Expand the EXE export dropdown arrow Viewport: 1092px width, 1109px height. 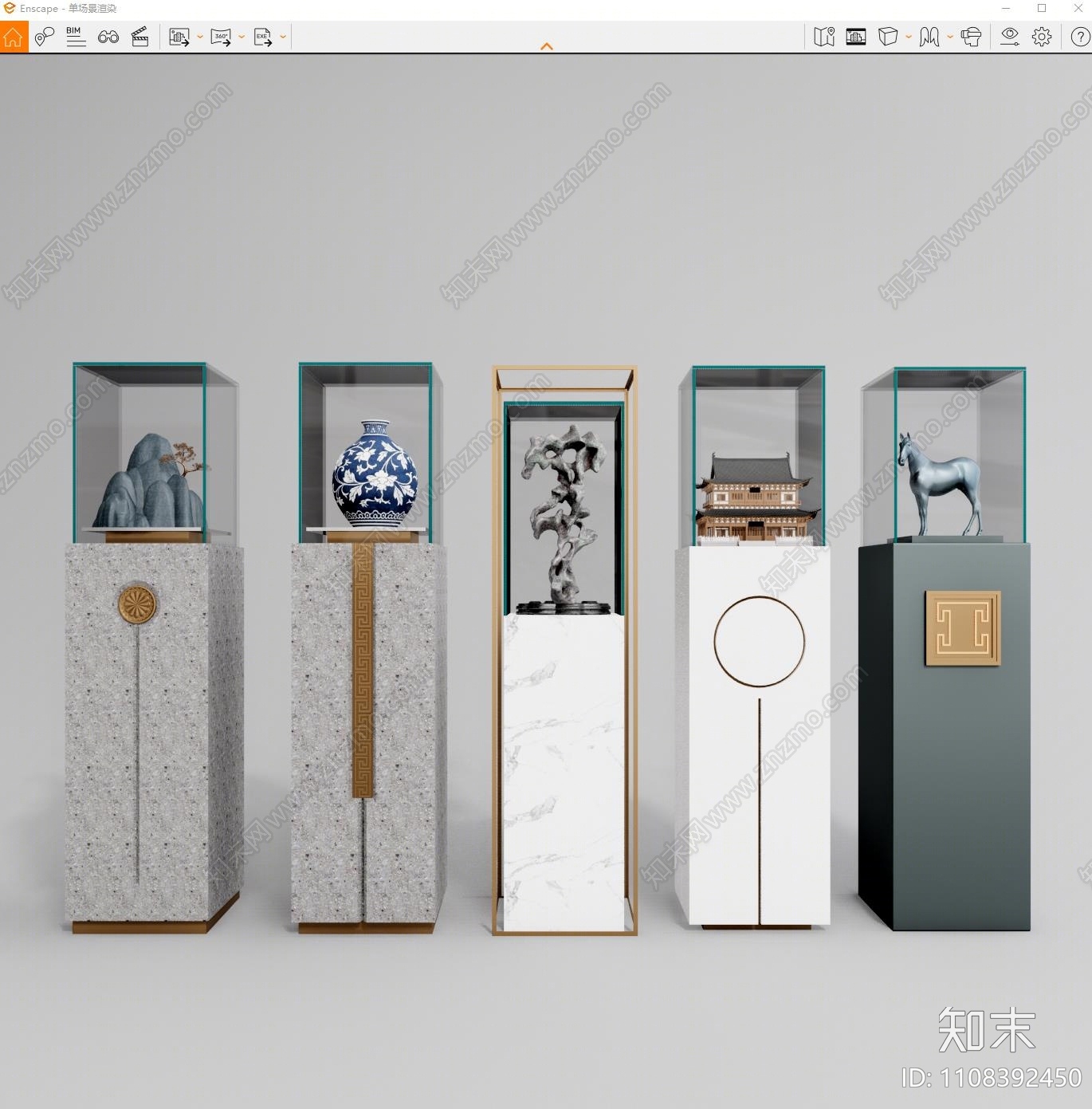pos(283,37)
